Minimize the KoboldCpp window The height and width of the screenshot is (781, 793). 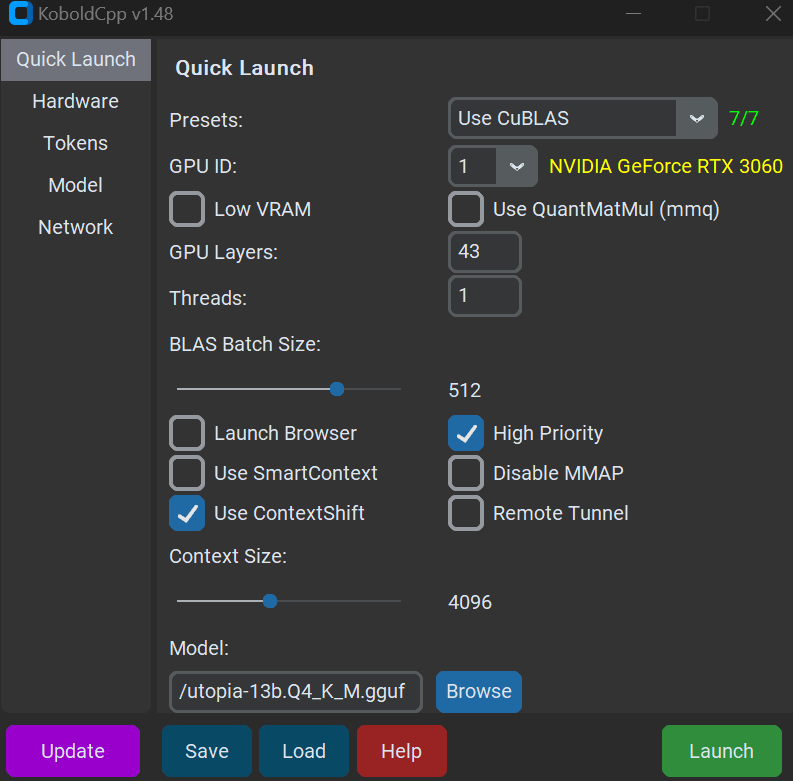[x=633, y=14]
